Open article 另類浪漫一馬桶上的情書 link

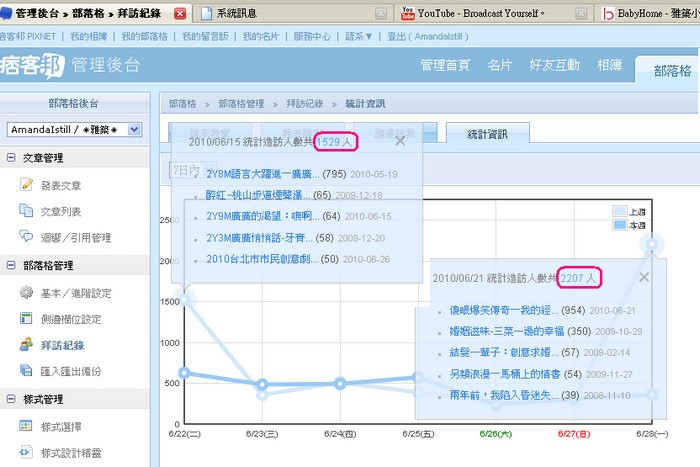(505, 374)
